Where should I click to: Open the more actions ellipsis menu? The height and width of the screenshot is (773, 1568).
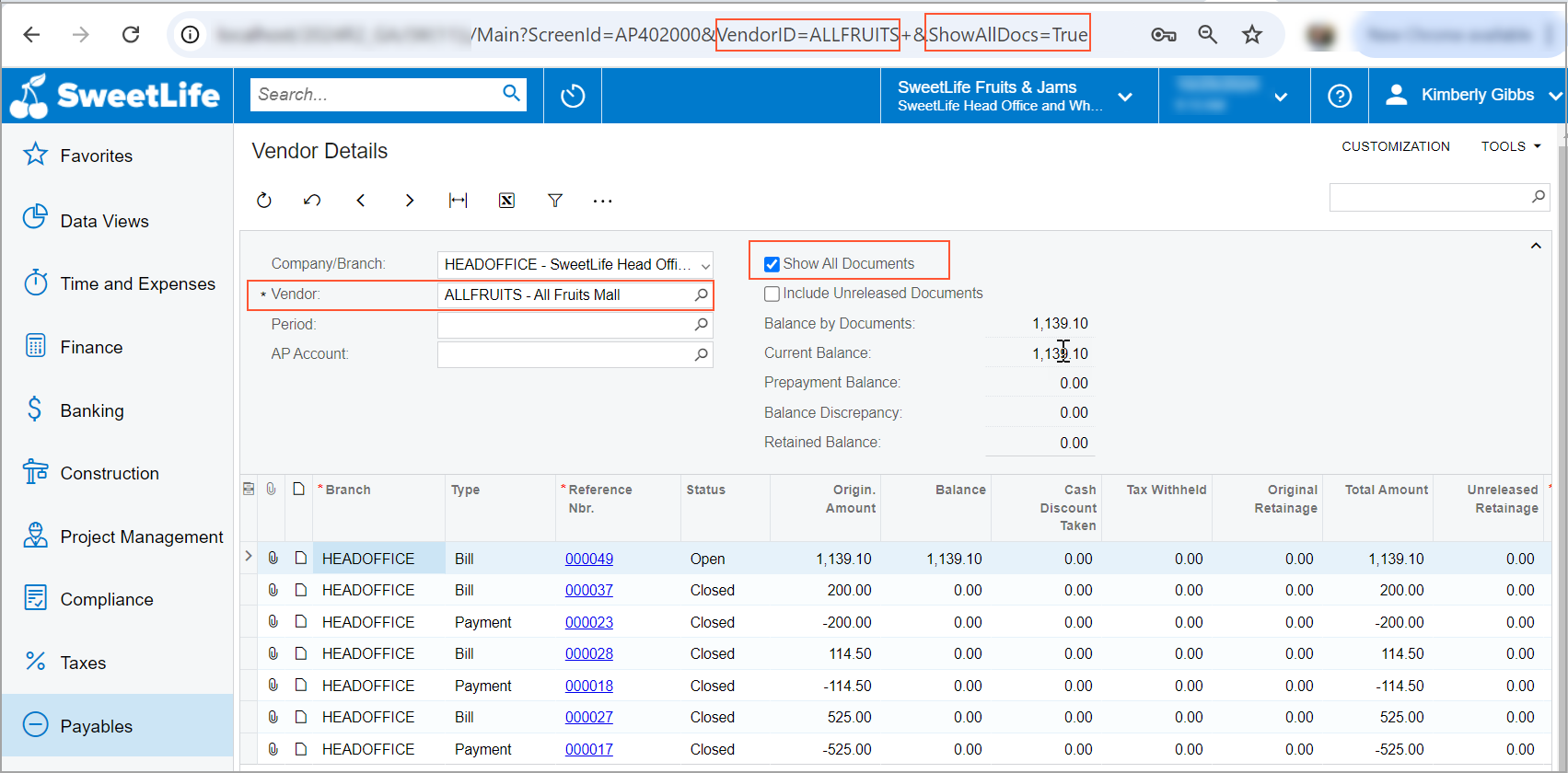coord(603,201)
